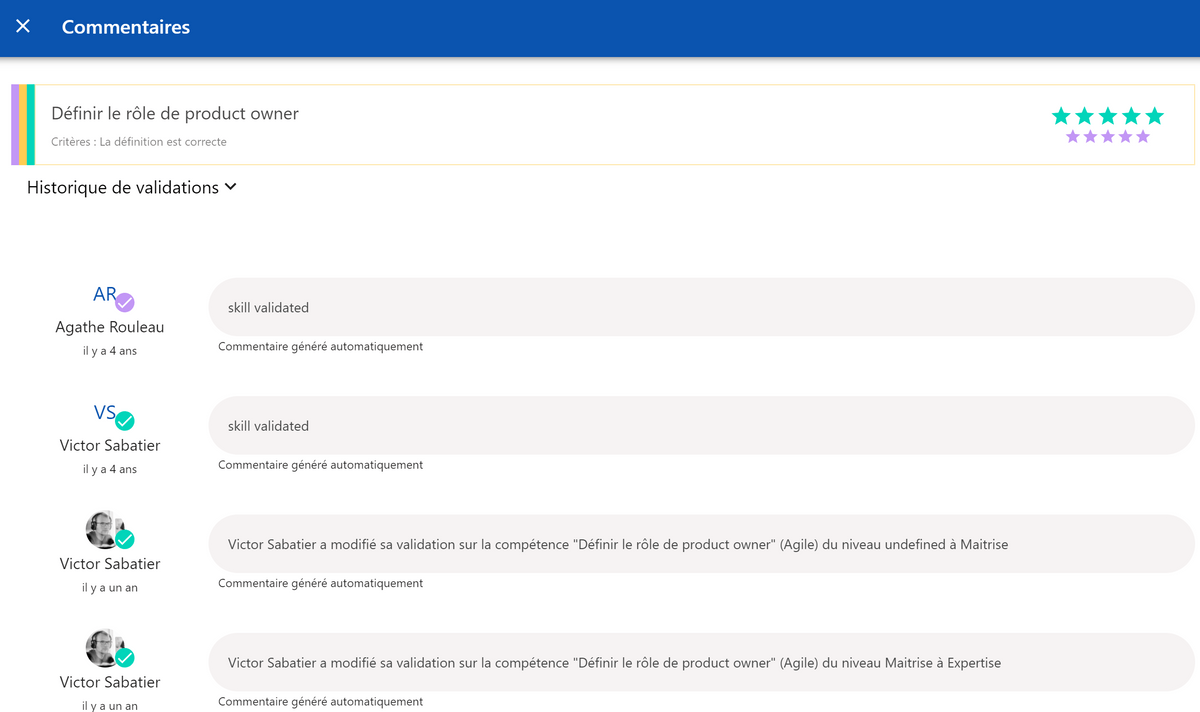This screenshot has width=1200, height=712.
Task: Click Victor Sabatier's photo on the undefined à Maitrise comment
Action: [x=104, y=530]
